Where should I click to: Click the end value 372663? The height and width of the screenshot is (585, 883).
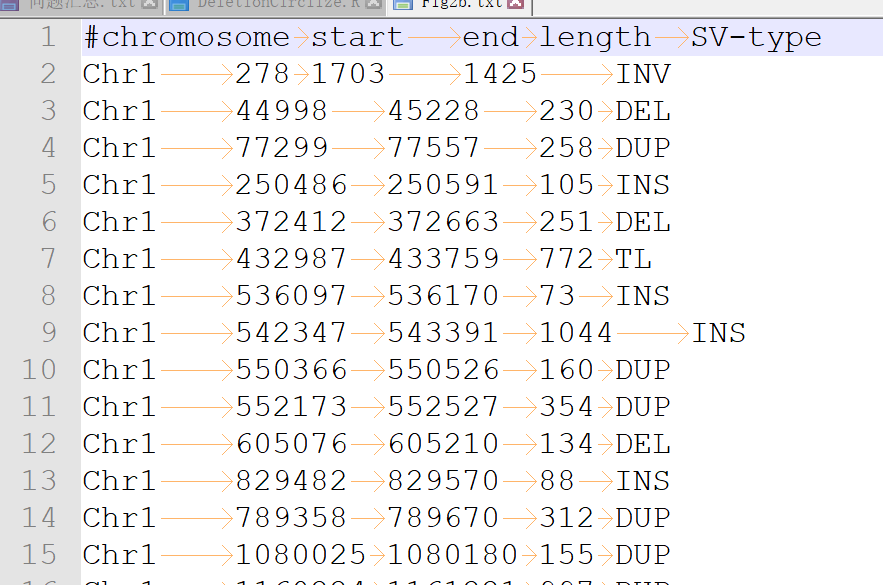[443, 222]
